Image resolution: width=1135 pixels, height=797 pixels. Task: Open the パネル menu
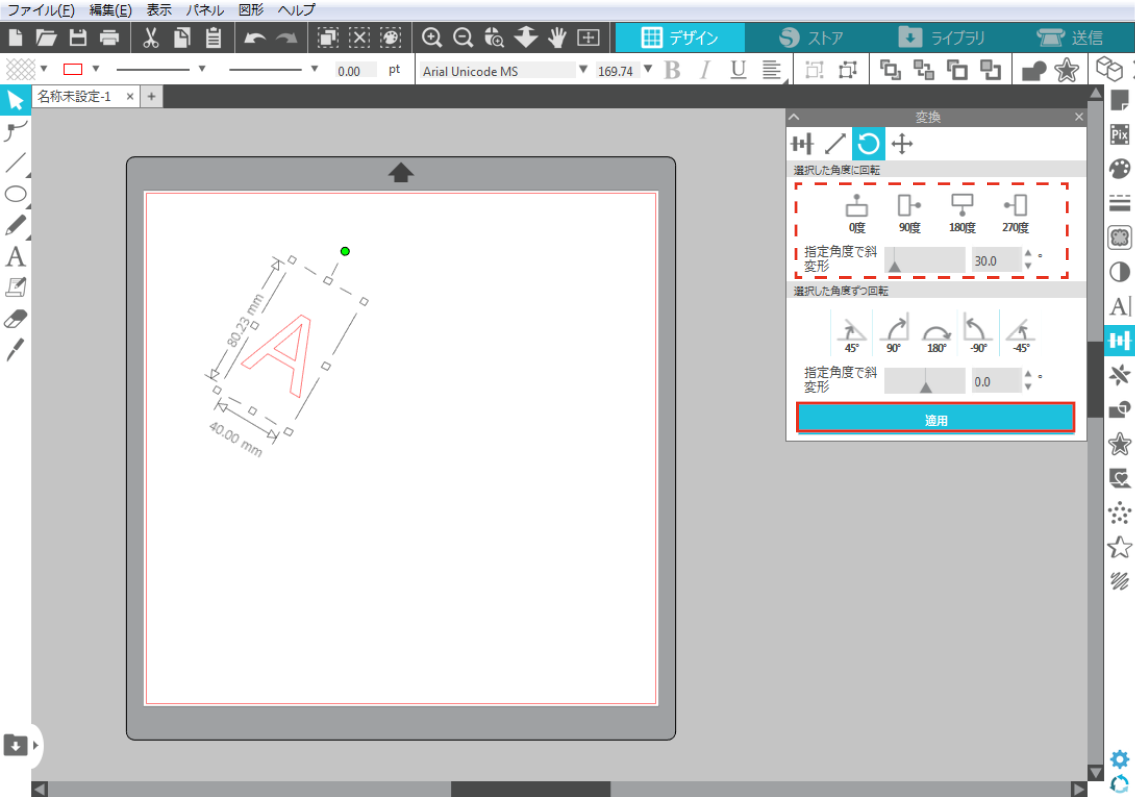(x=204, y=10)
